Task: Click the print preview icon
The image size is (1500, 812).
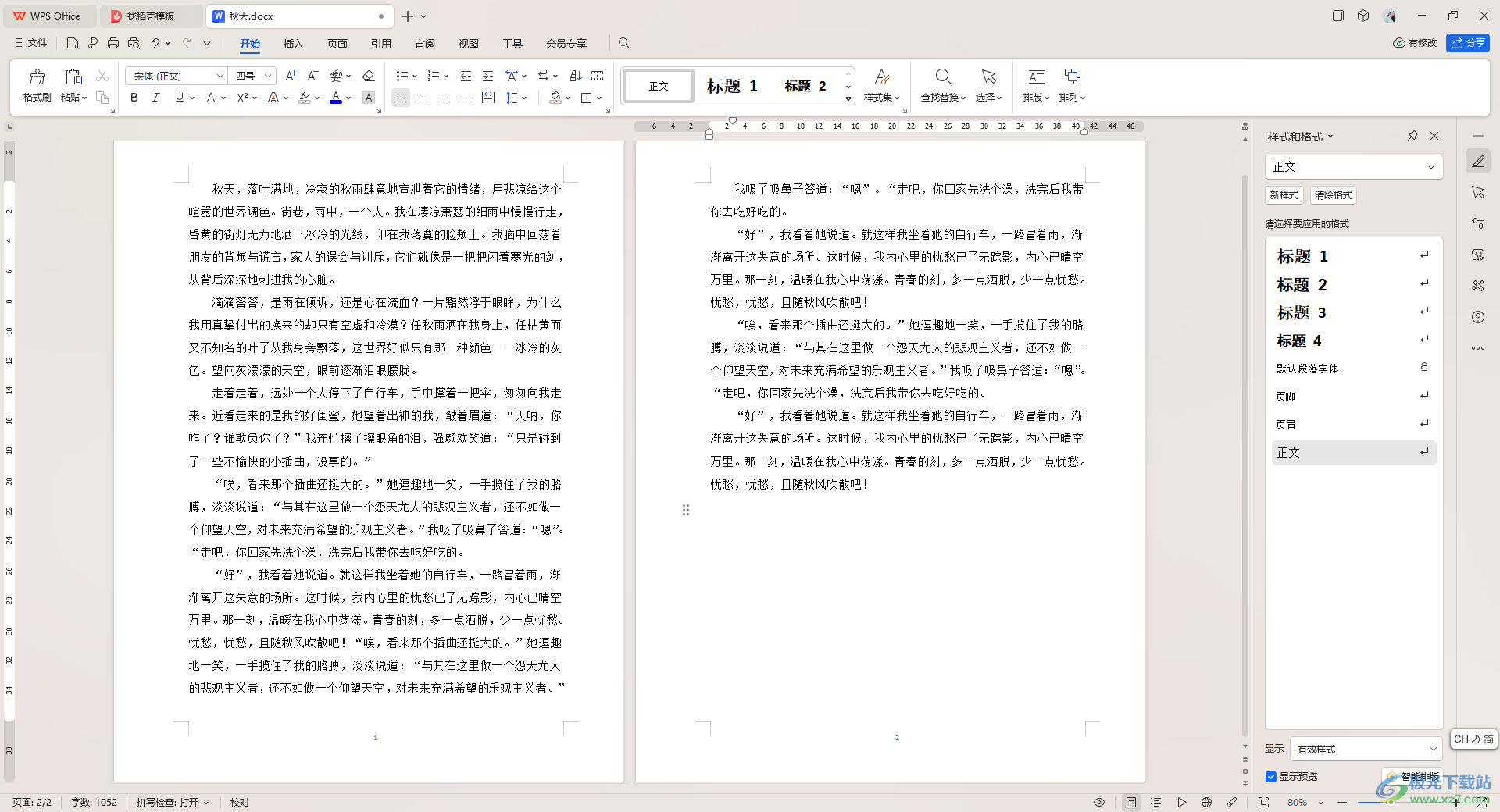Action: point(134,43)
